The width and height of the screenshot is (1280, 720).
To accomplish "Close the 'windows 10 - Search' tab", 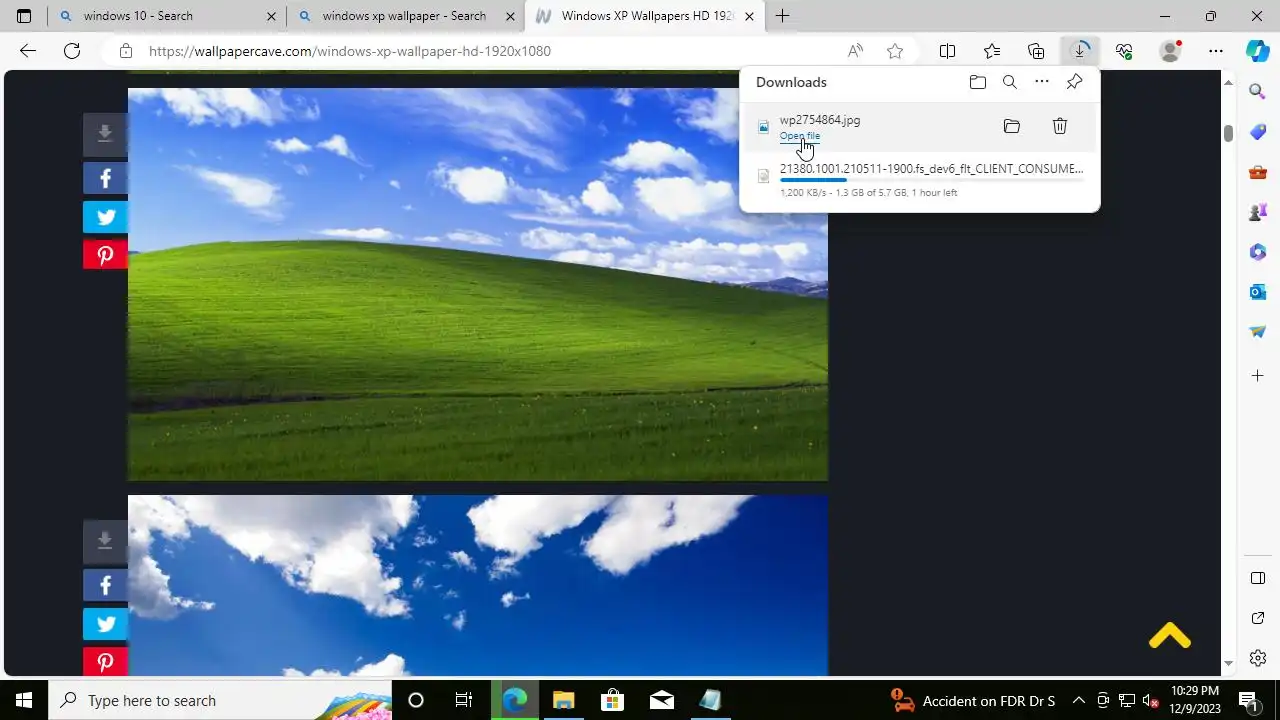I will click(271, 16).
